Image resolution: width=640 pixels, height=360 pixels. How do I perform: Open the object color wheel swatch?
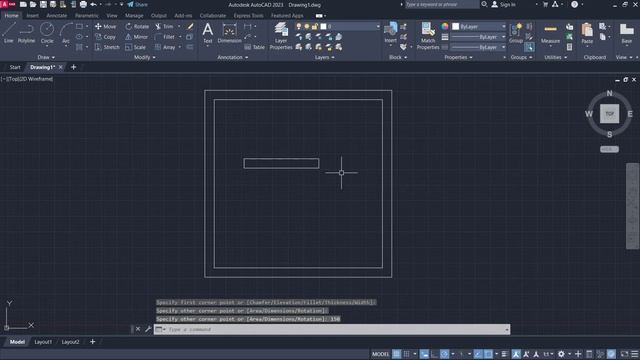point(445,26)
